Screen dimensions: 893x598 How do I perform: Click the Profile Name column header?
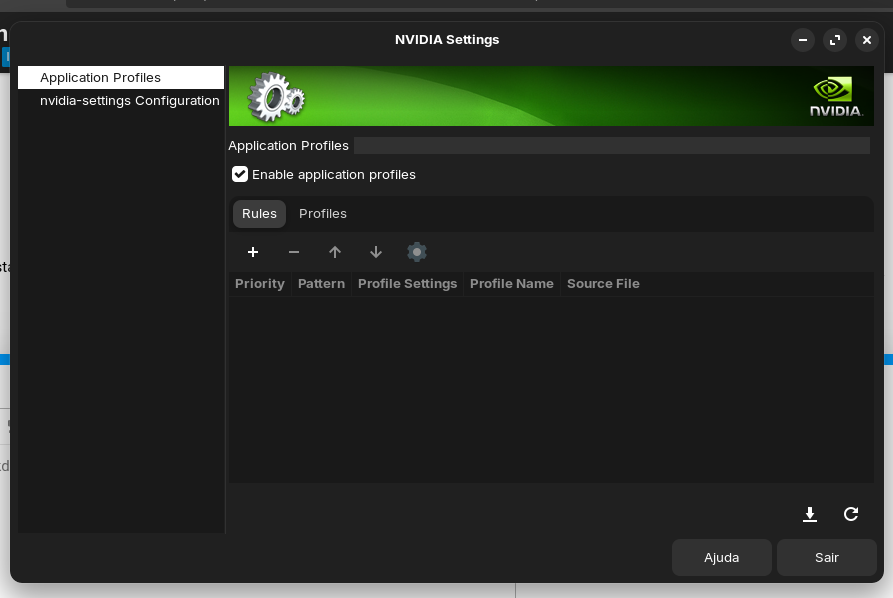pyautogui.click(x=512, y=284)
